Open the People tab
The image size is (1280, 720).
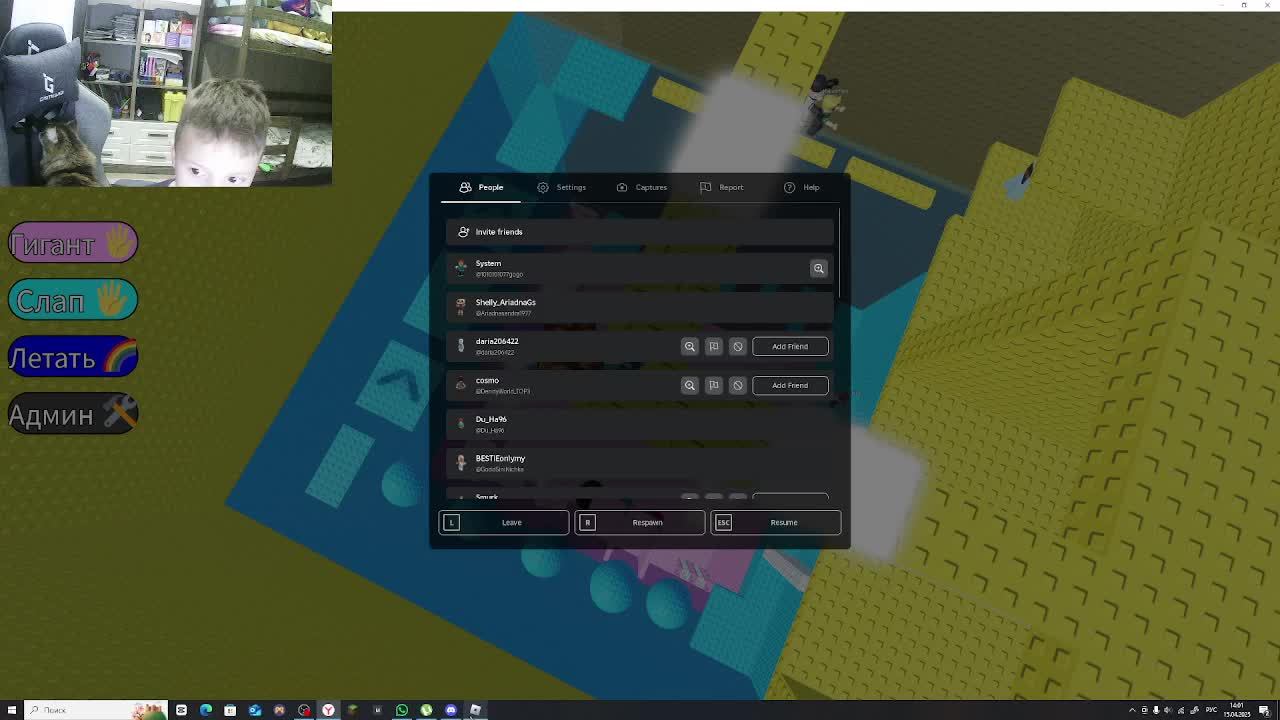(x=481, y=187)
